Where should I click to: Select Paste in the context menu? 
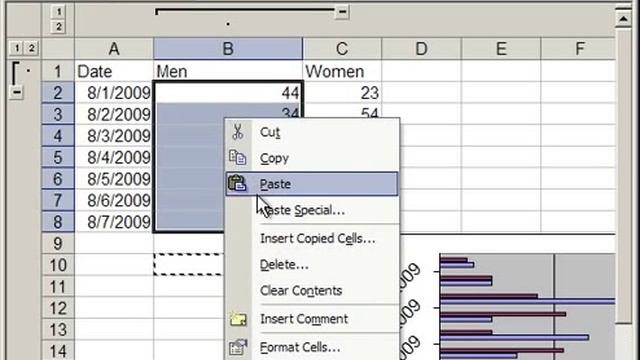coord(312,184)
